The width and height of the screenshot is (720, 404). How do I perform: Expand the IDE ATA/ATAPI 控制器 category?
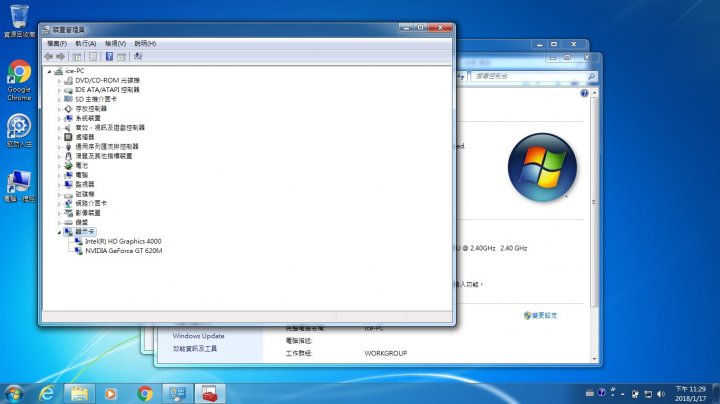[59, 90]
